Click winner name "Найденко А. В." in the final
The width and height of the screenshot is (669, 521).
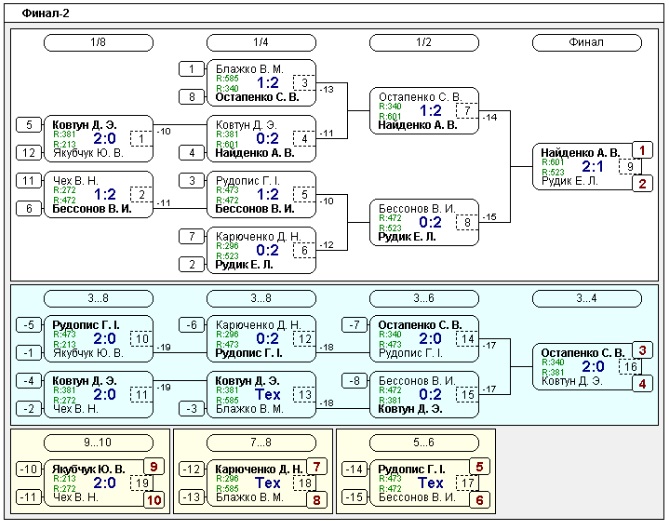pos(580,153)
